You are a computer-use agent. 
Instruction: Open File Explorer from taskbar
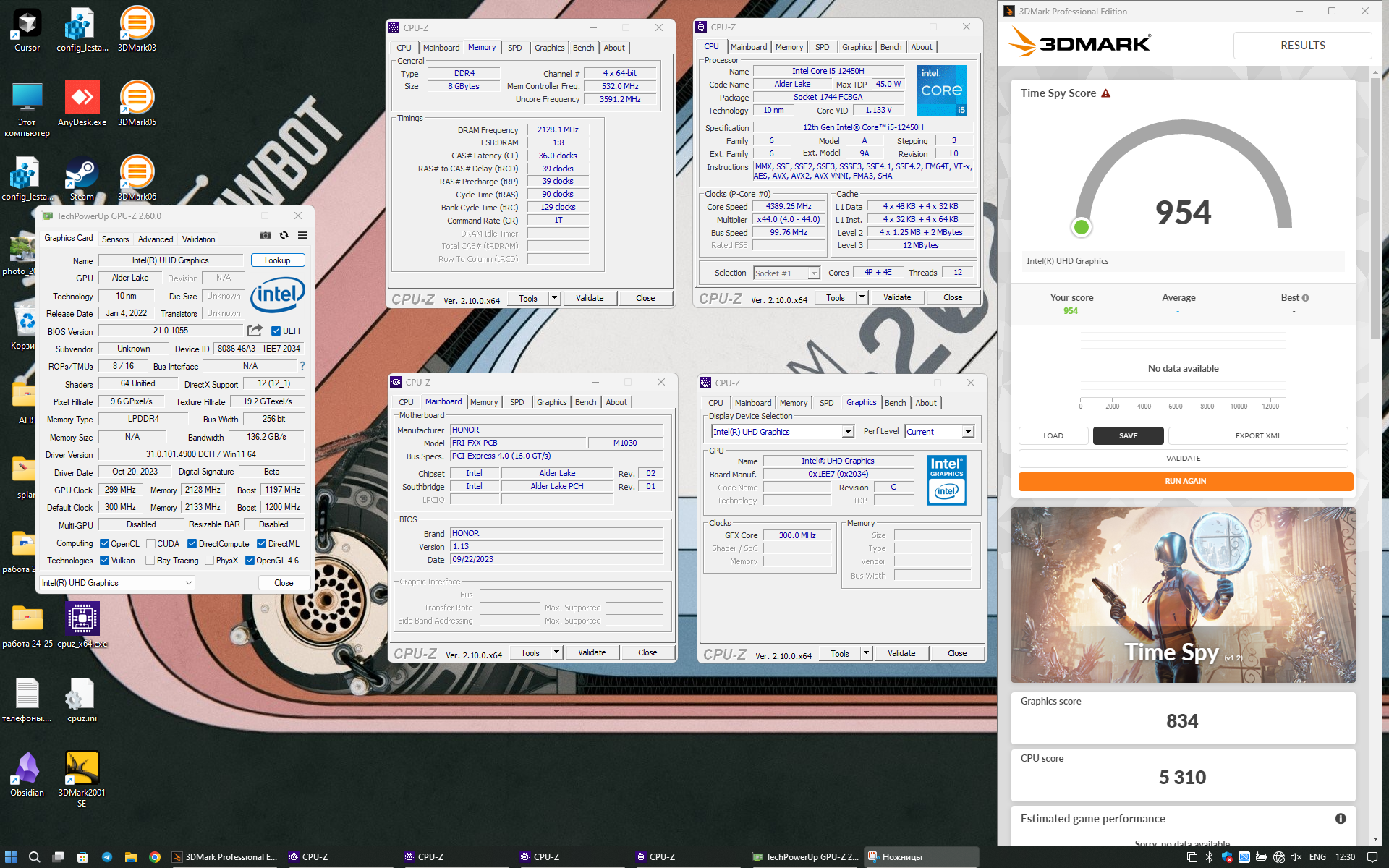click(x=131, y=857)
